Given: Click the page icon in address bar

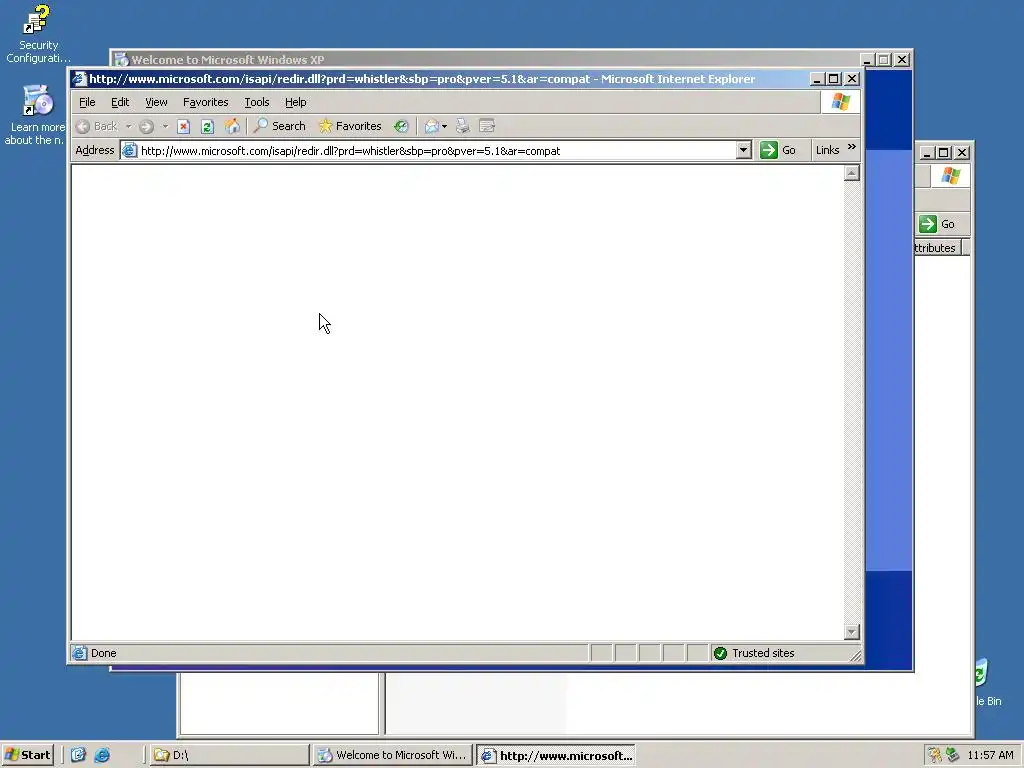Looking at the screenshot, I should pyautogui.click(x=129, y=150).
